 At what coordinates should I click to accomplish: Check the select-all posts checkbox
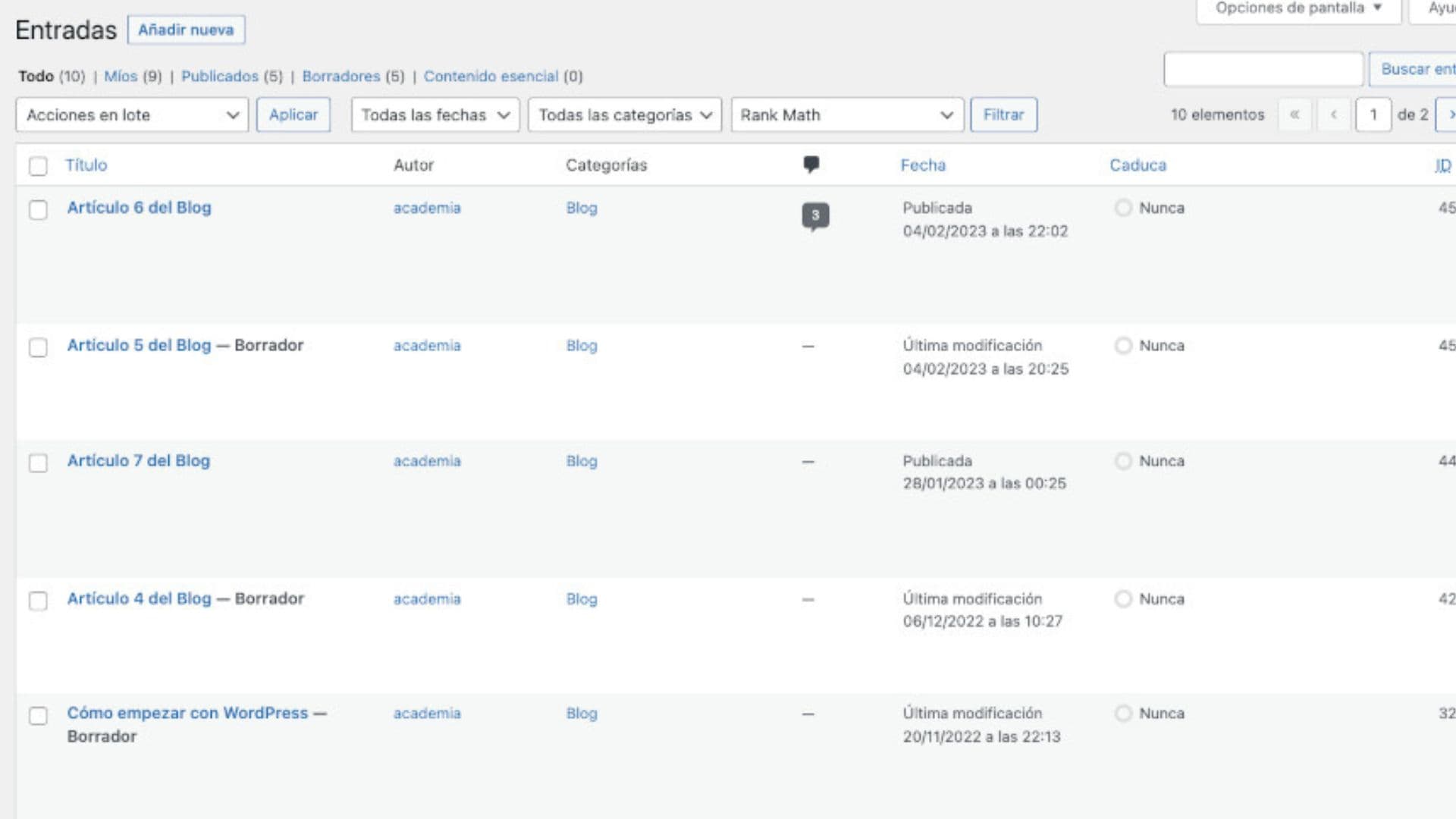[x=39, y=165]
